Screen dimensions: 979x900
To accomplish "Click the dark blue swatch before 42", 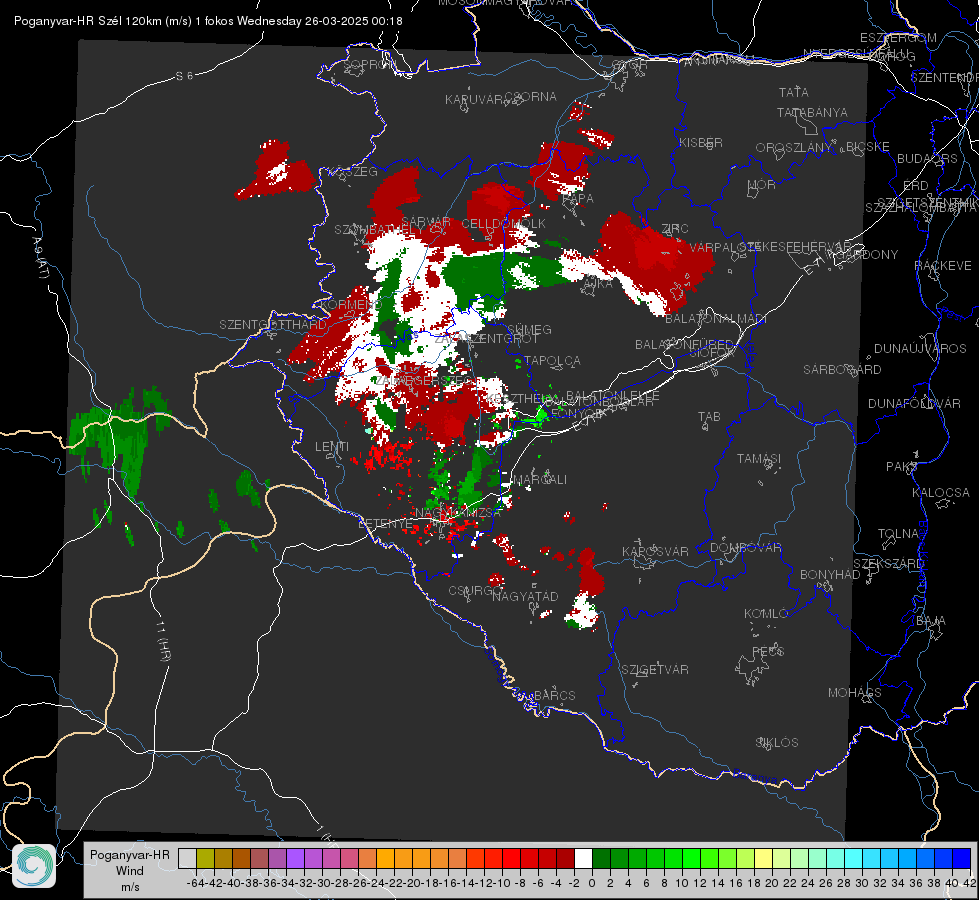I will (x=962, y=859).
